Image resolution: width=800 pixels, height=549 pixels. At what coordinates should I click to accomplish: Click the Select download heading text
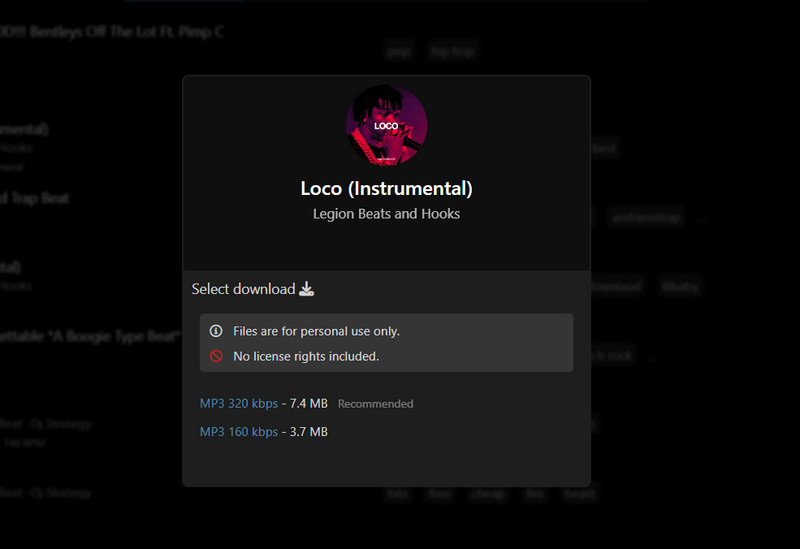243,289
